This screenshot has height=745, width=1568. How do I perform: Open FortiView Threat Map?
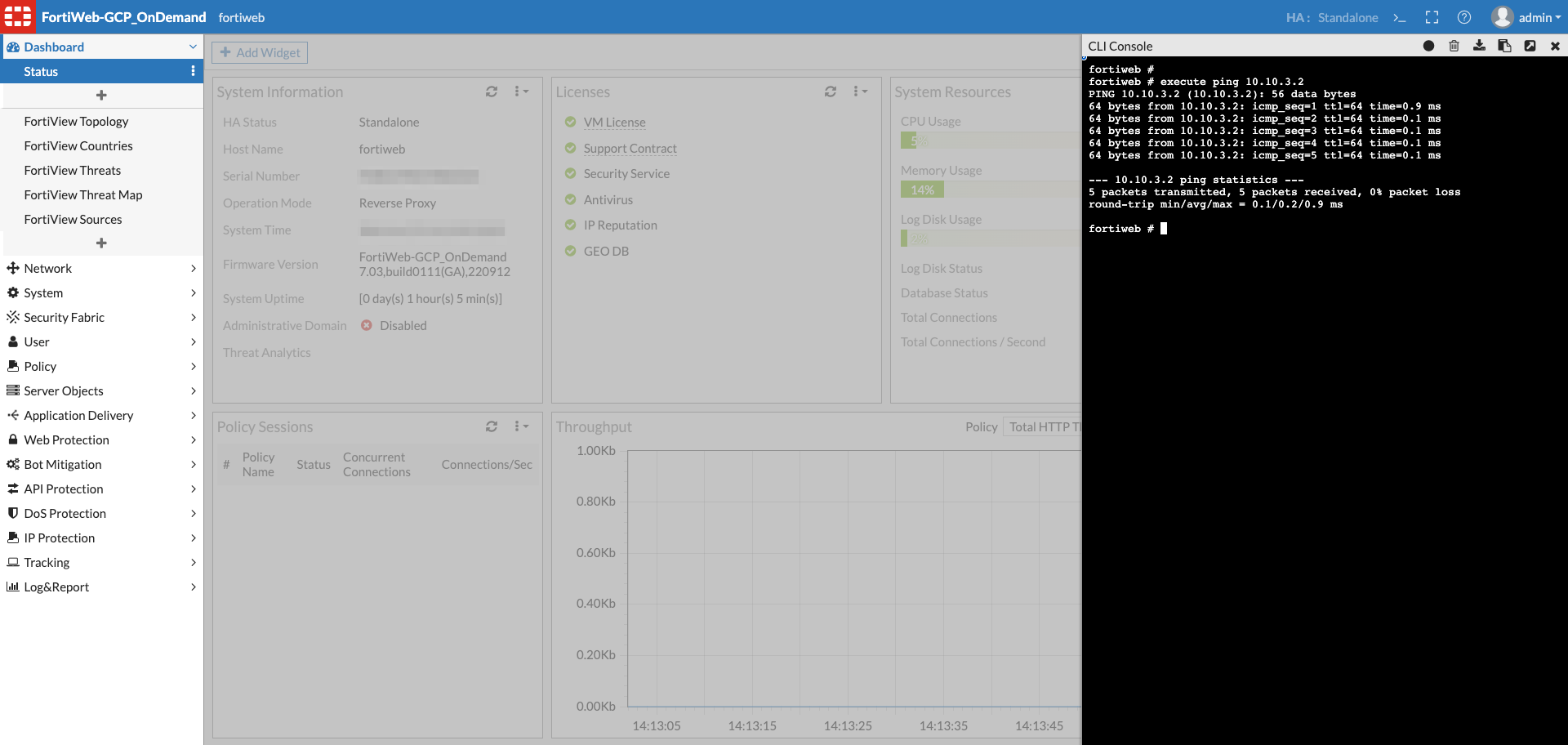83,194
